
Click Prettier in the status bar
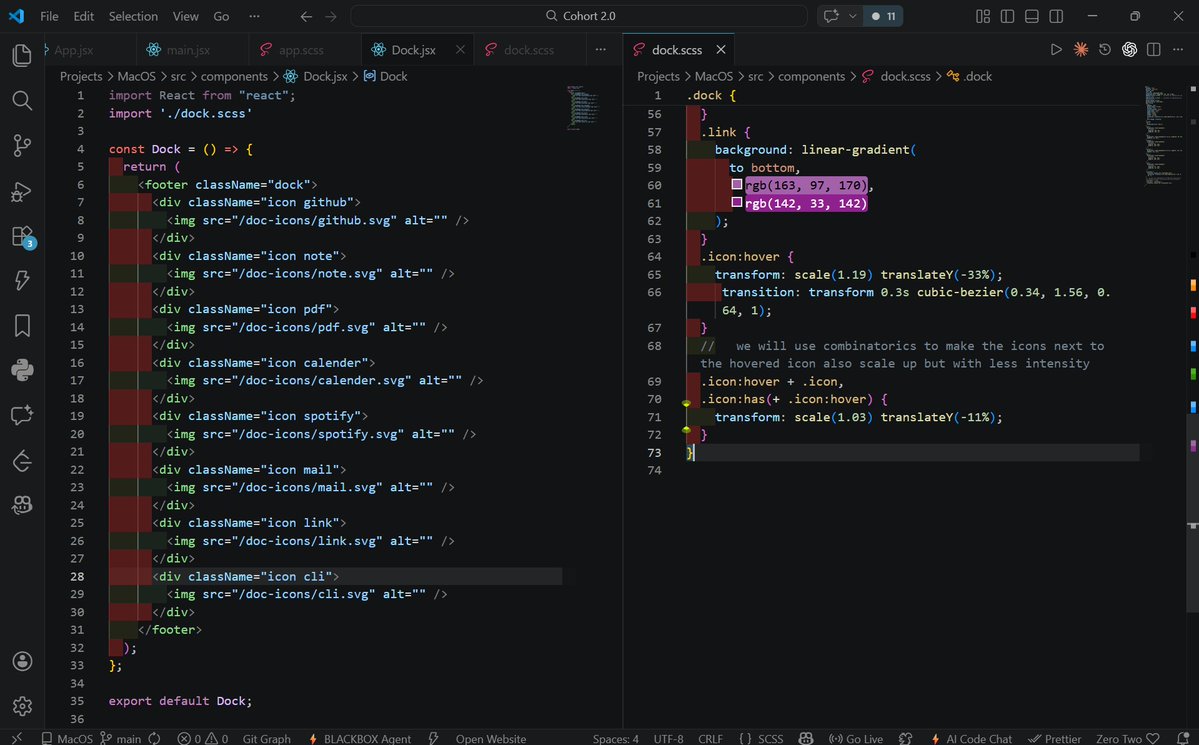[1055, 738]
